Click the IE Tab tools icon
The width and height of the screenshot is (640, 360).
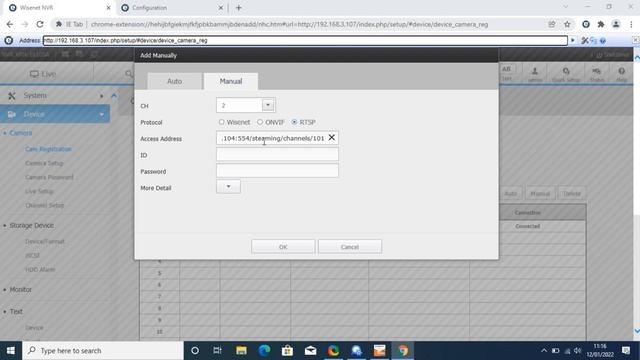[584, 40]
